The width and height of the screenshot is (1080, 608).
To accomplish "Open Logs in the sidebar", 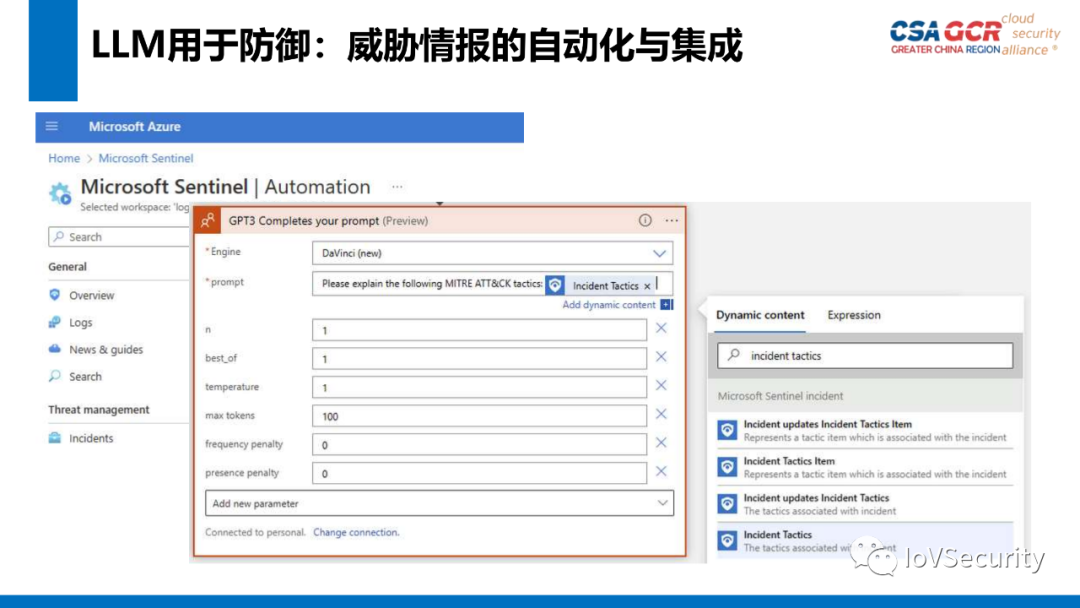I will [x=81, y=322].
